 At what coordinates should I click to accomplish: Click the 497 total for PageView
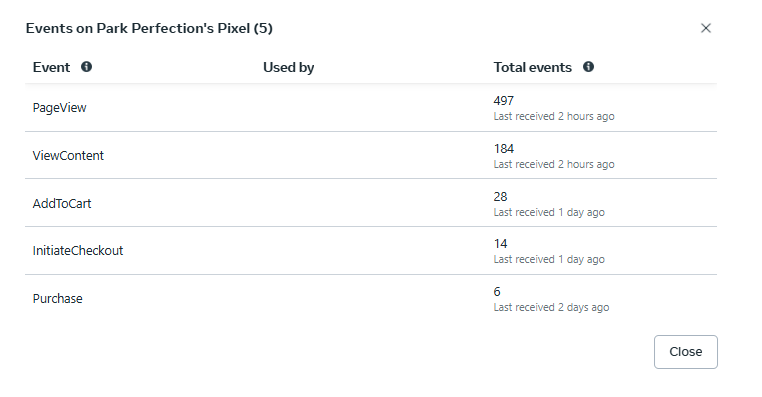503,101
